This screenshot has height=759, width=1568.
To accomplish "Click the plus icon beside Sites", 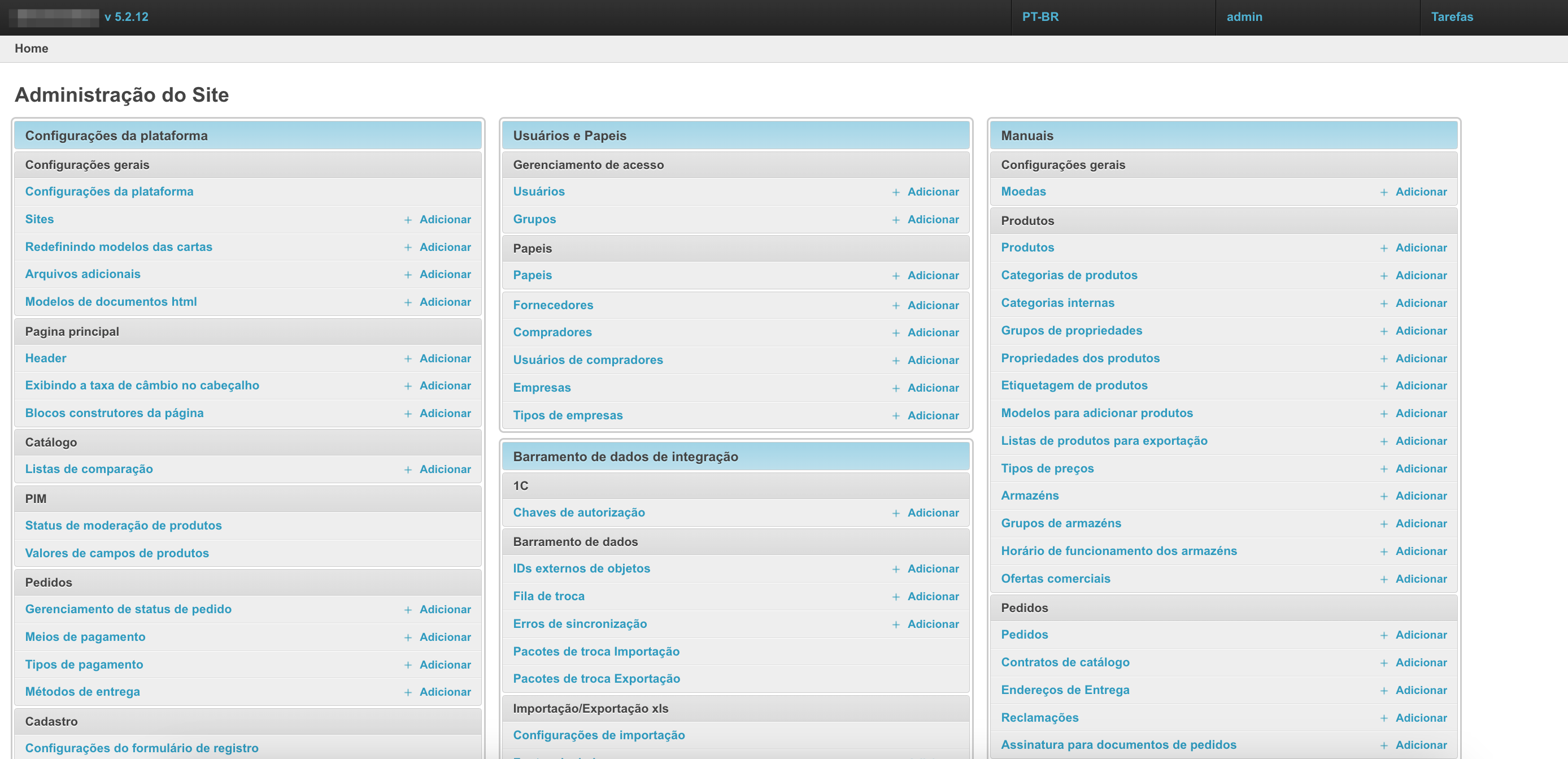I will point(408,220).
